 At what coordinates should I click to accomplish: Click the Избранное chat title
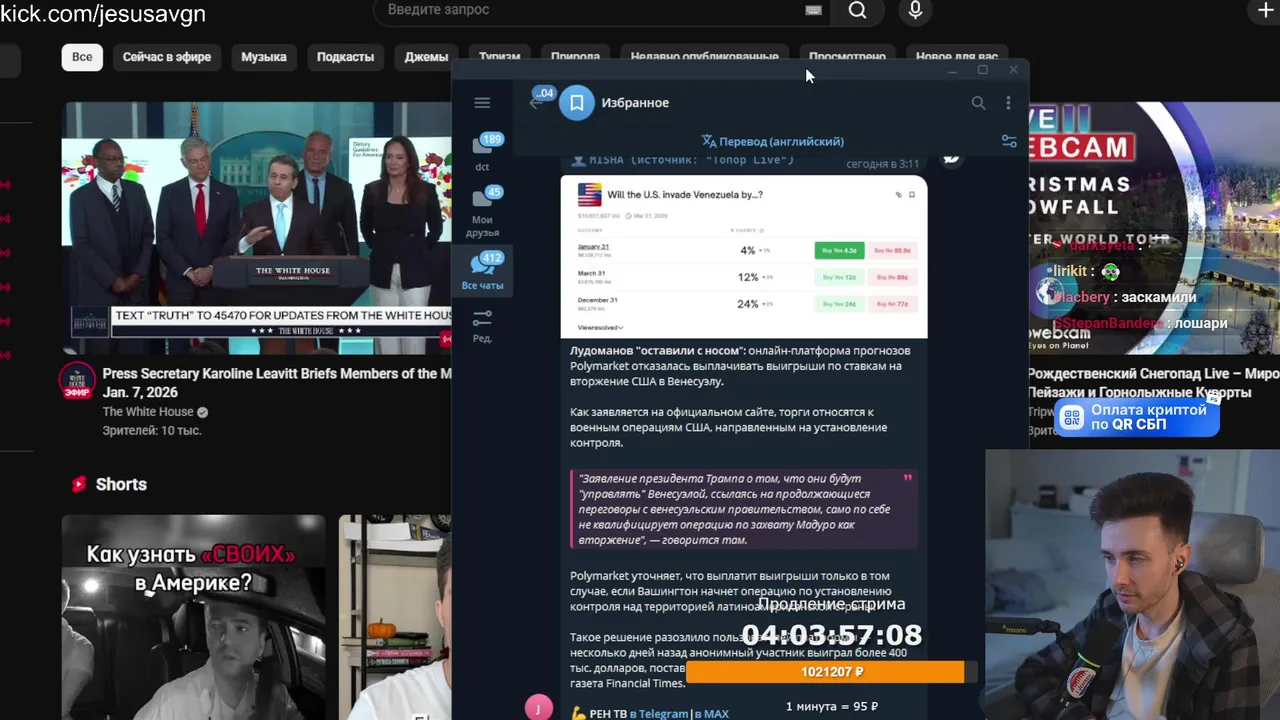click(635, 103)
